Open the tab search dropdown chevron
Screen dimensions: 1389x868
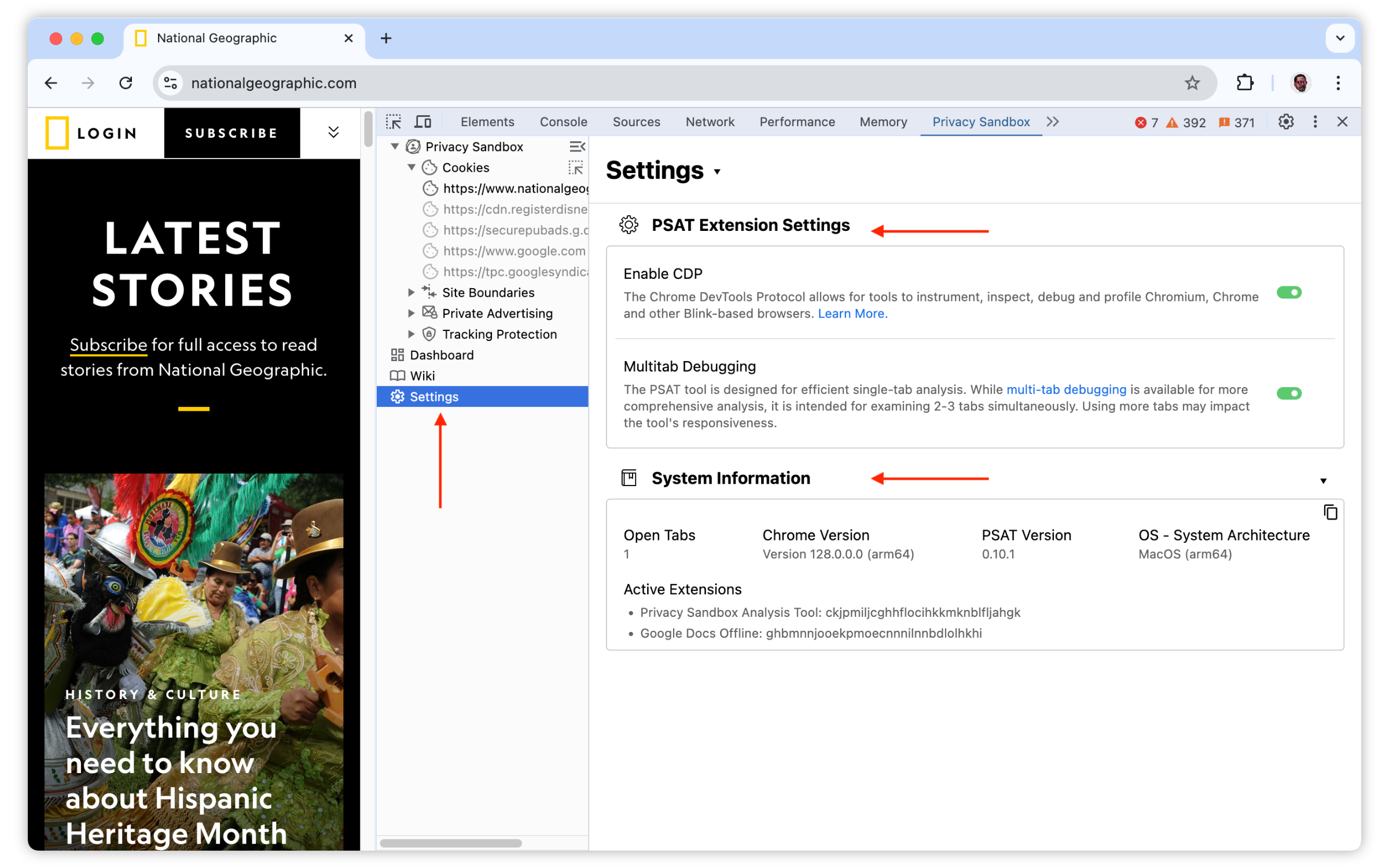(1340, 38)
